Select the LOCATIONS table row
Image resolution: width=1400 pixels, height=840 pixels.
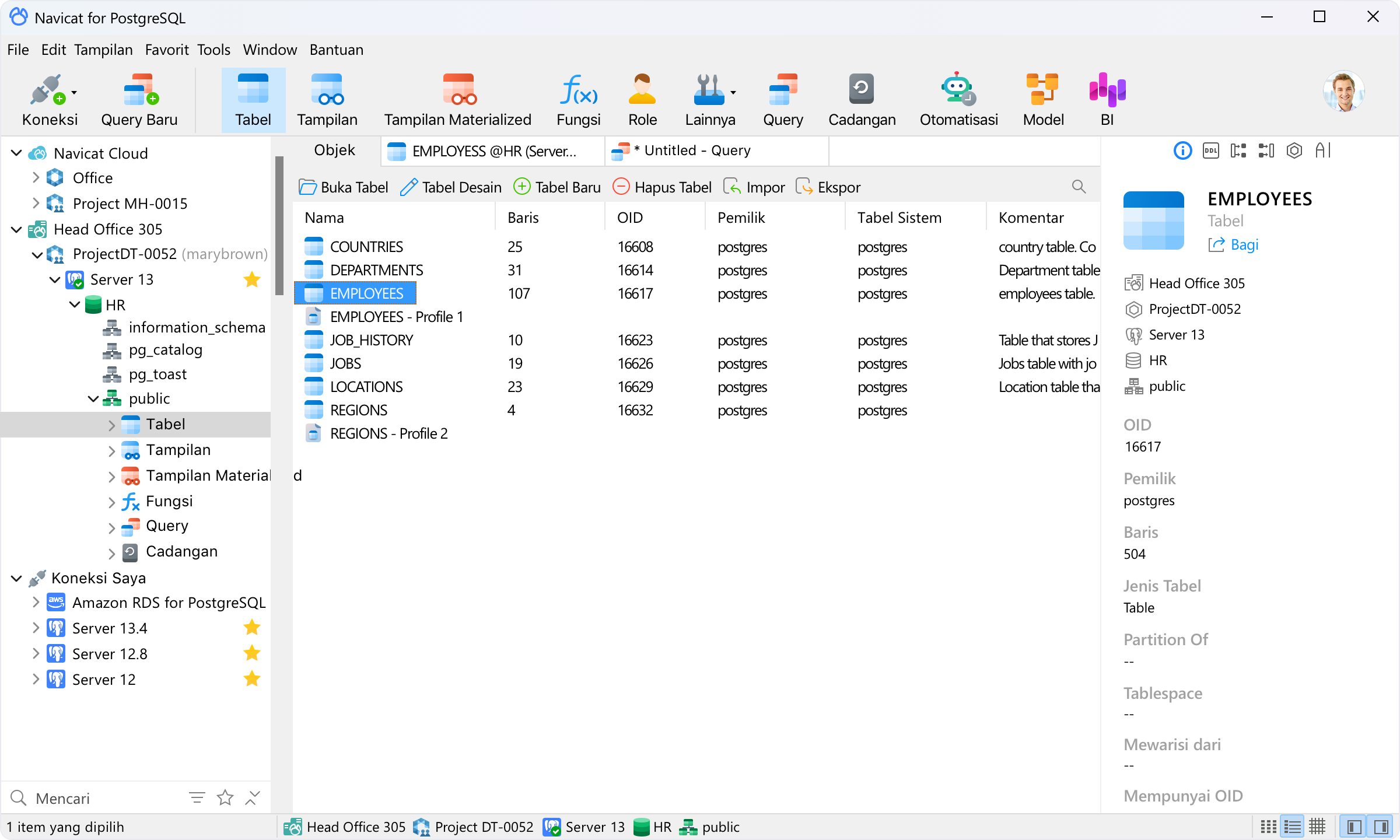696,387
